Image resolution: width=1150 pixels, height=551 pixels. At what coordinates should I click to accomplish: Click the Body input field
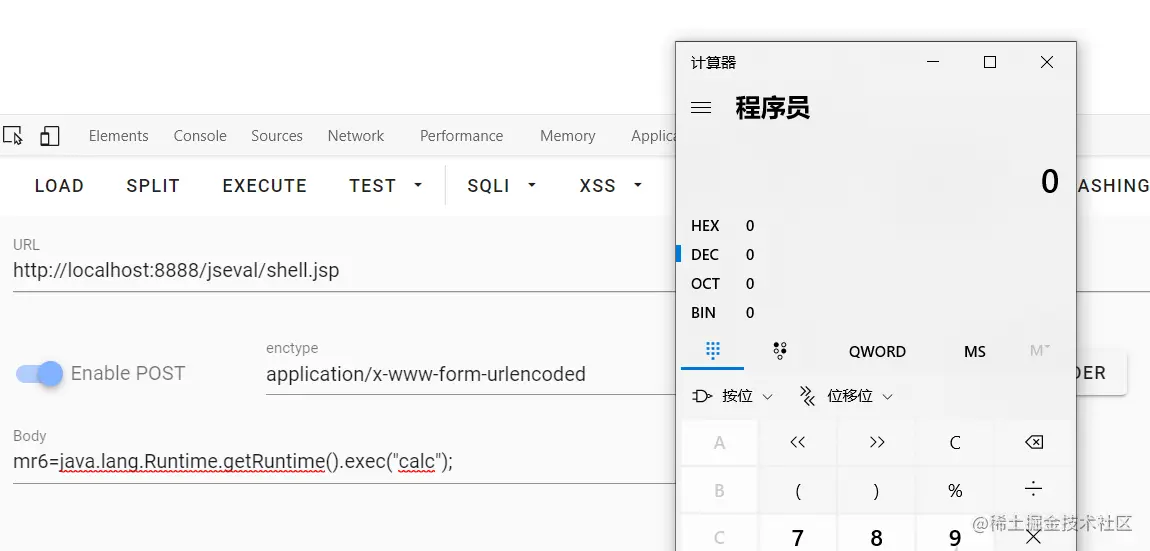point(343,462)
